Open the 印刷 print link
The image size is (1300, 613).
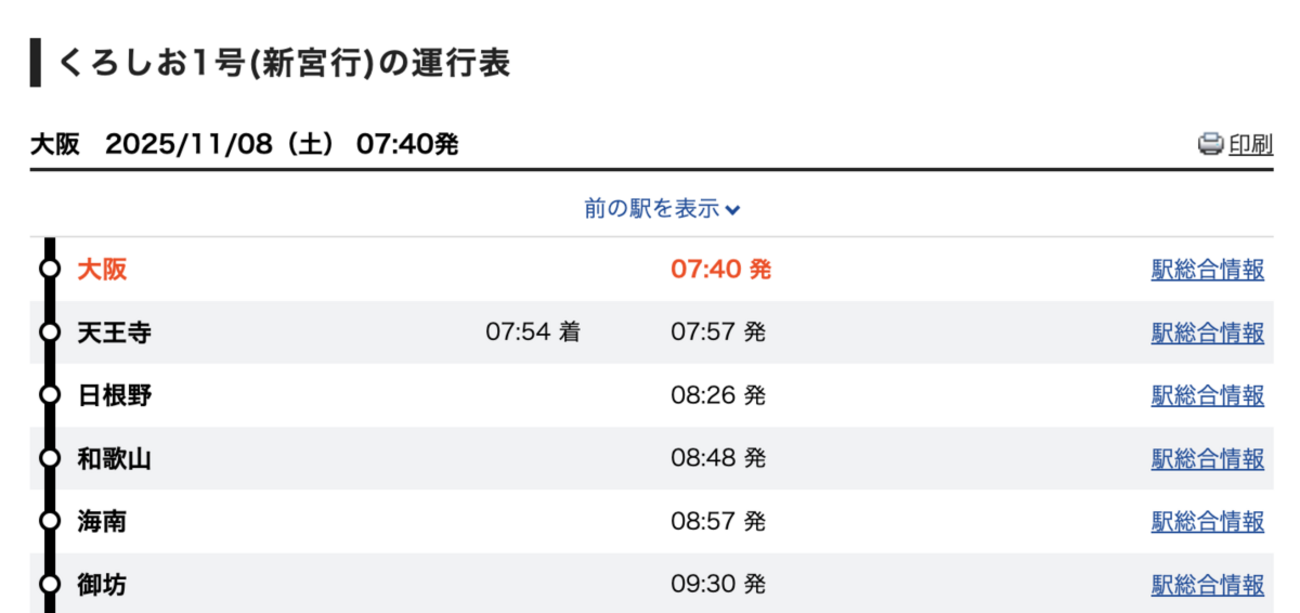coord(1250,145)
